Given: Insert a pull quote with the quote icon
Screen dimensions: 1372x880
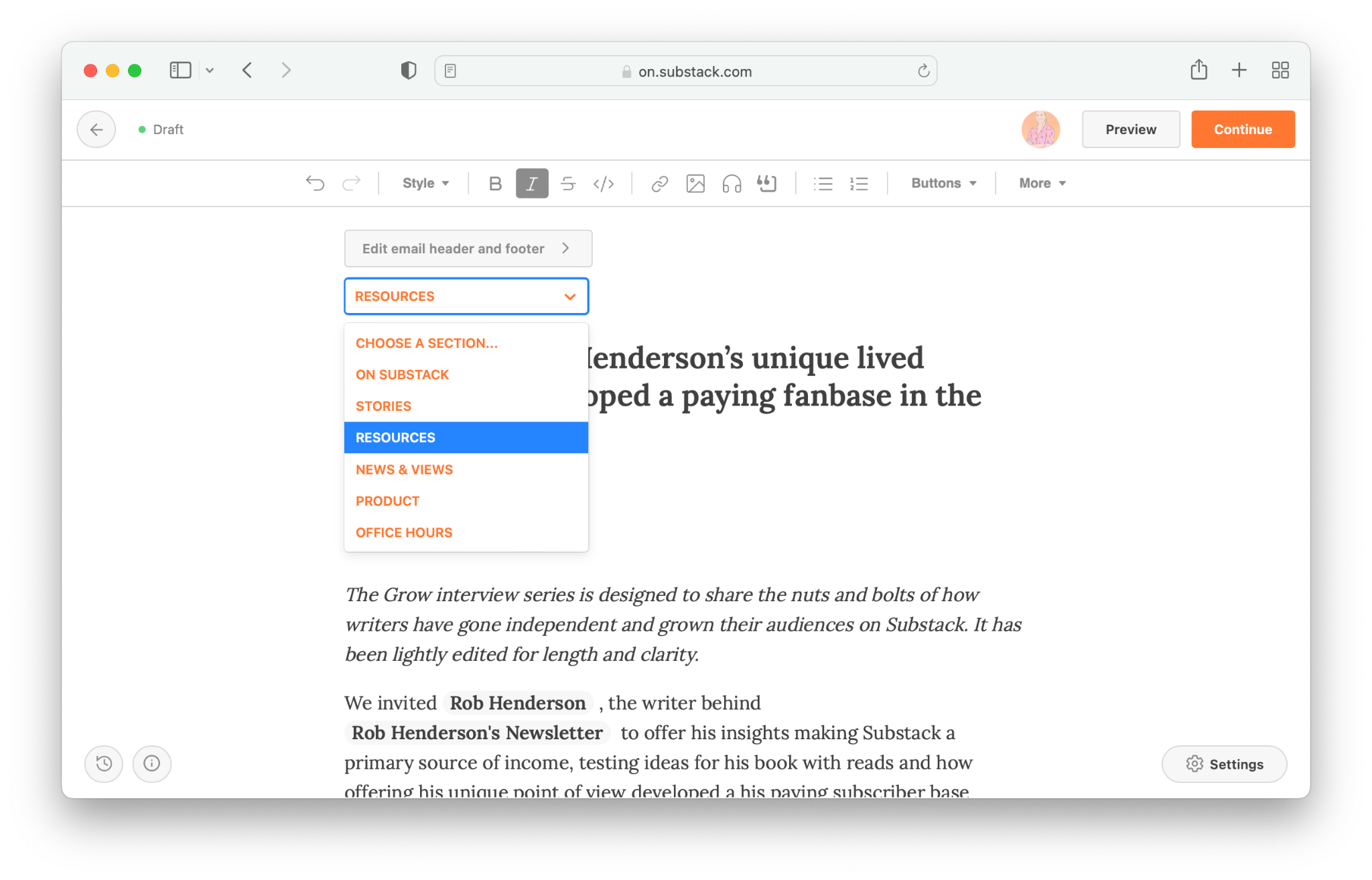Looking at the screenshot, I should coord(767,183).
